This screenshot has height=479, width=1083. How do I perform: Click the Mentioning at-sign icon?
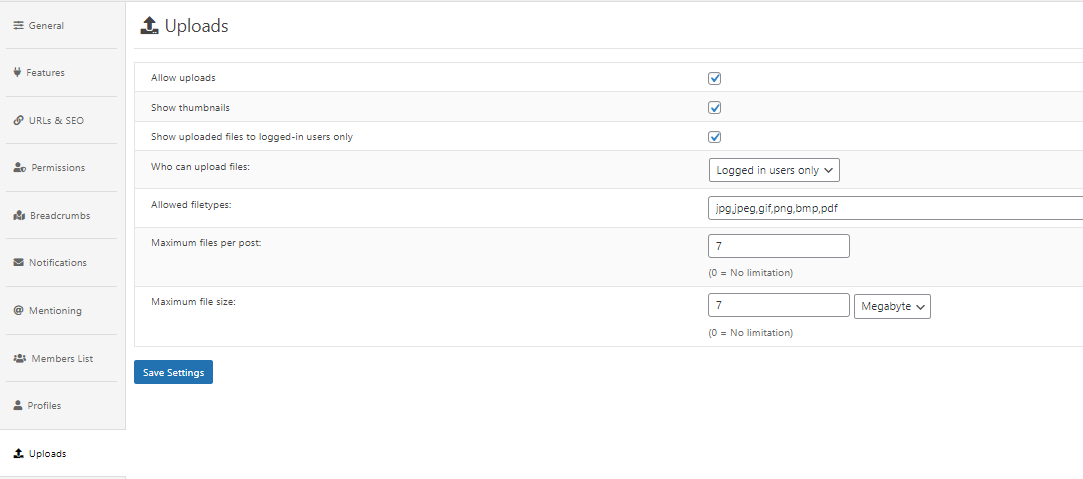(19, 310)
